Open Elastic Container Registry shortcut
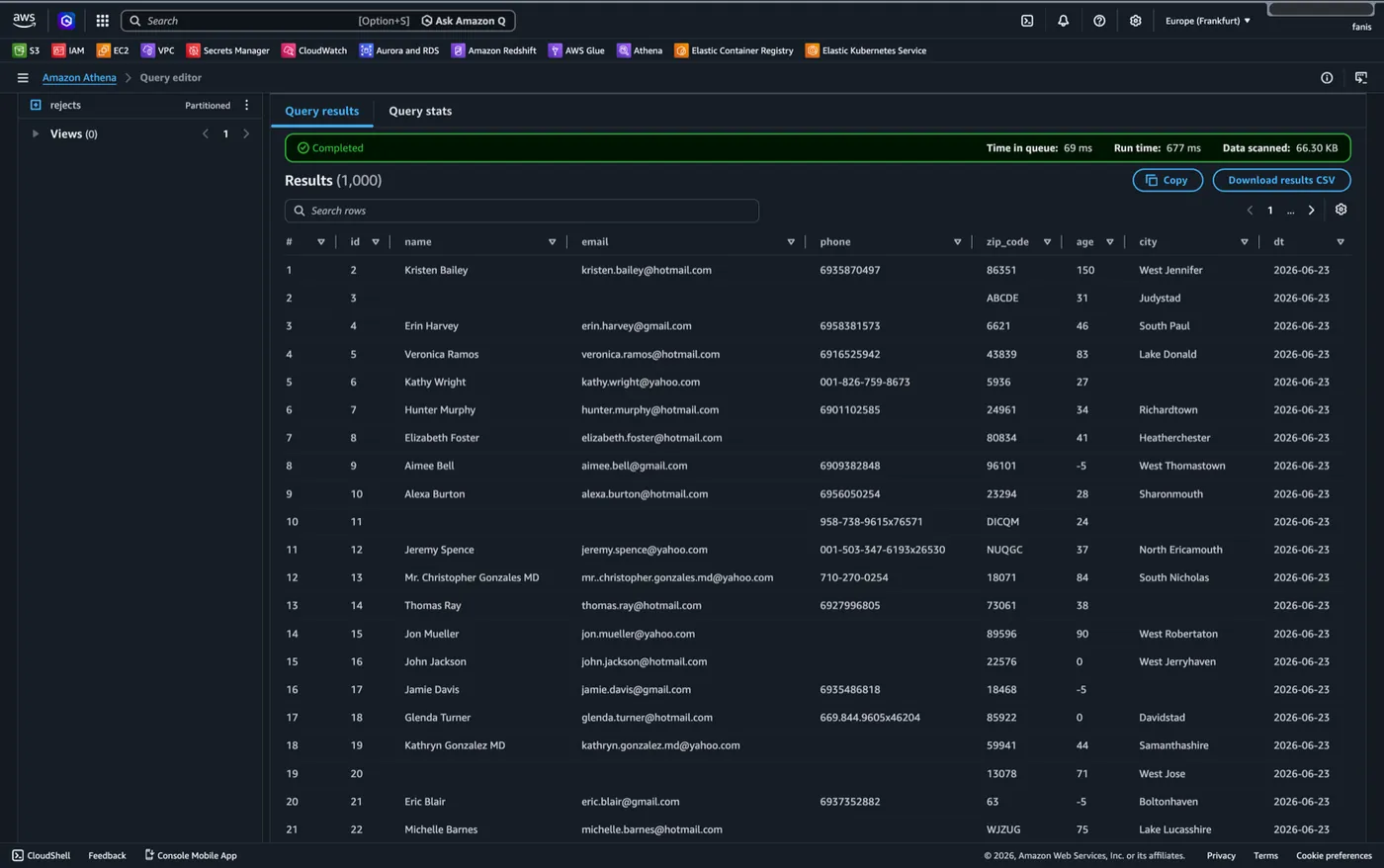This screenshot has height=868, width=1384. 734,50
